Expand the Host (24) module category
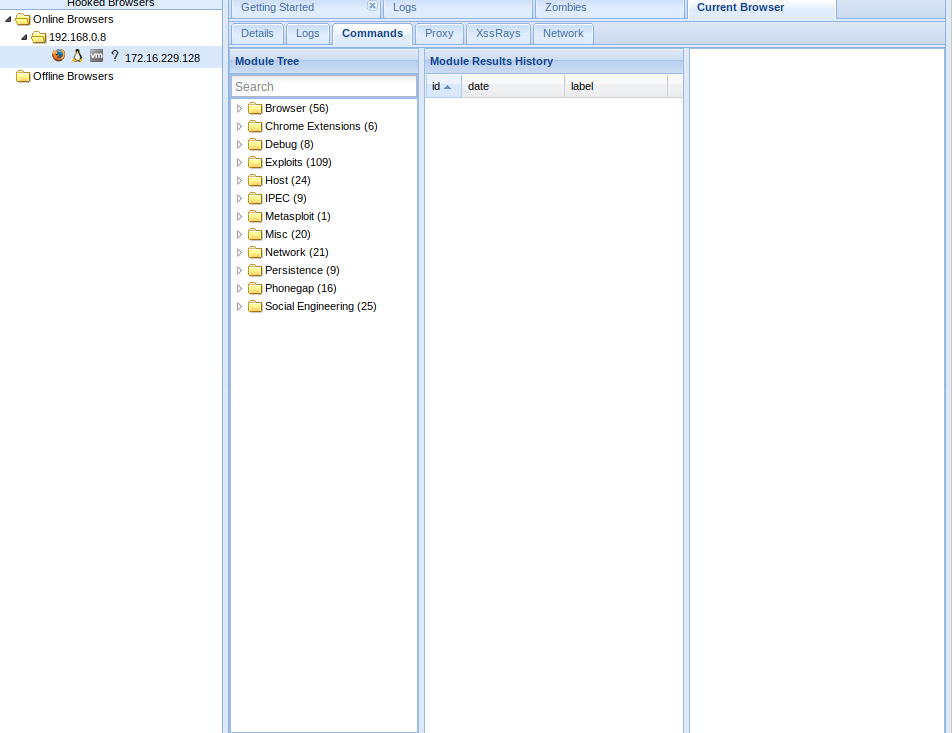 (x=239, y=180)
